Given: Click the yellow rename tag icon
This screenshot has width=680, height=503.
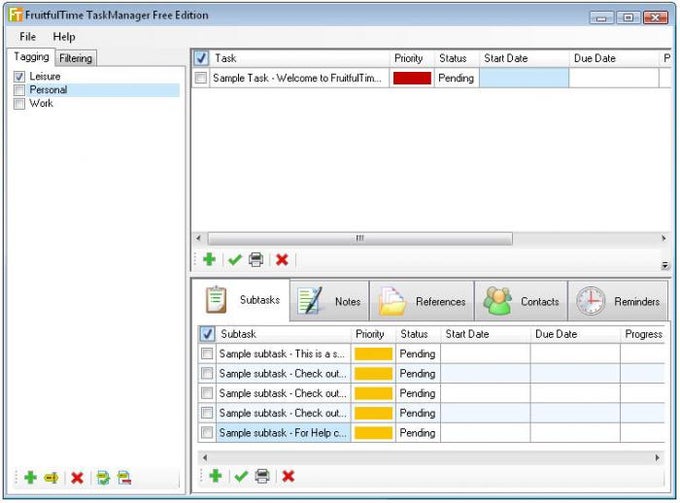Looking at the screenshot, I should 51,478.
